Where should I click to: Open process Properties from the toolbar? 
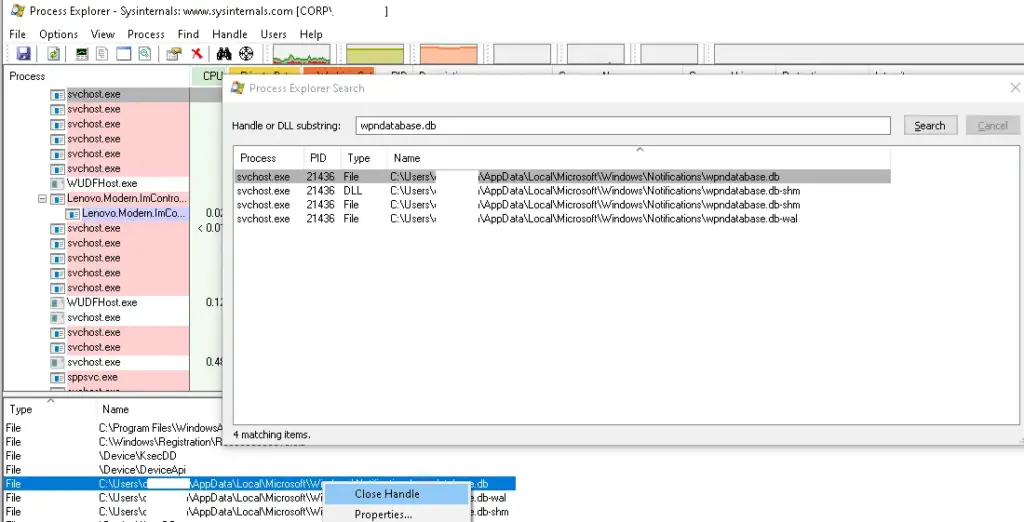(x=174, y=54)
